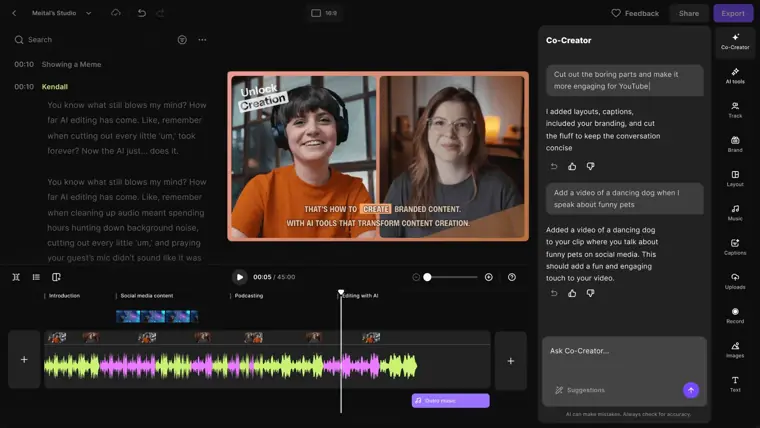
Task: Select the Showing a Meme transcript heading
Action: [71, 64]
